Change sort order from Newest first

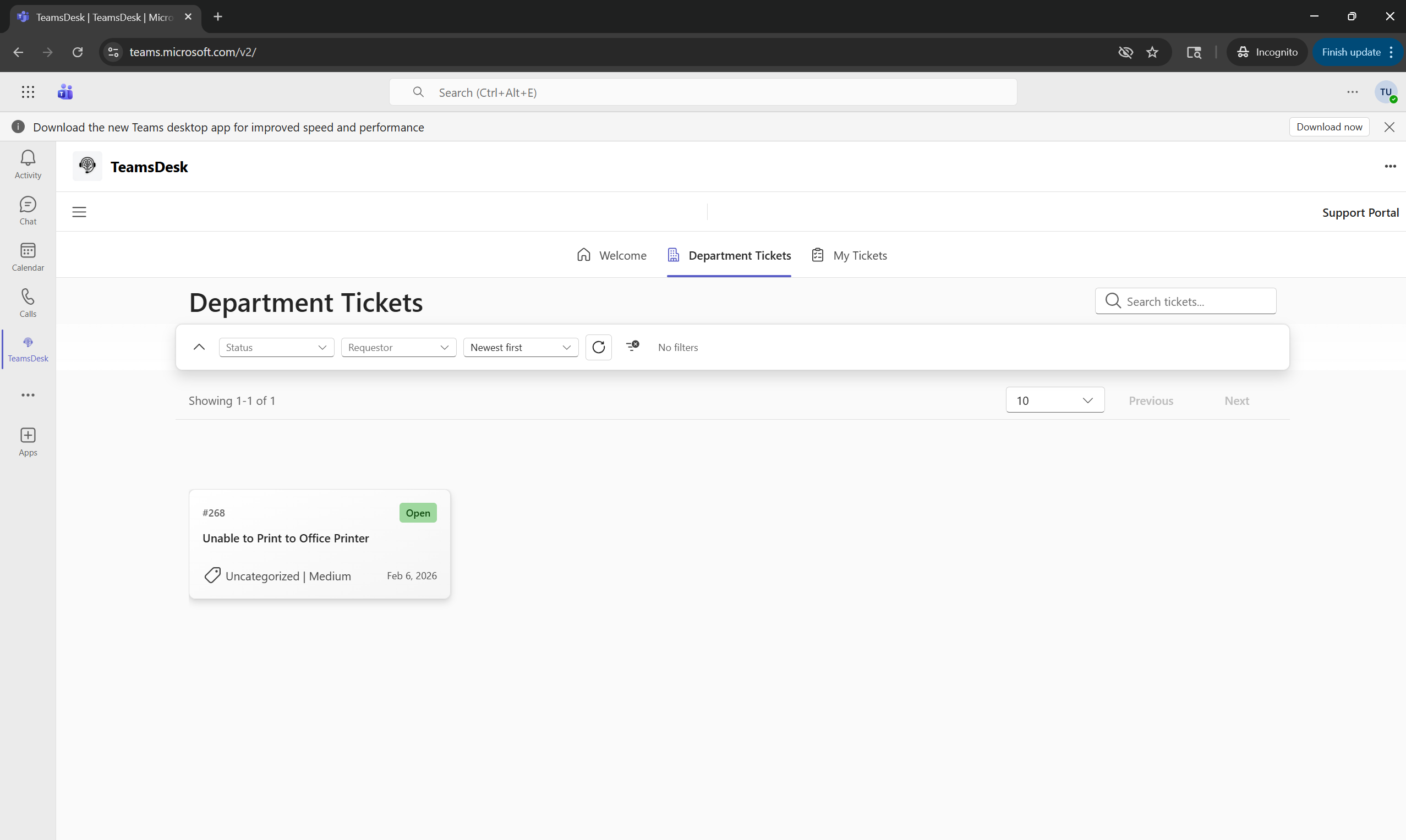pyautogui.click(x=520, y=347)
